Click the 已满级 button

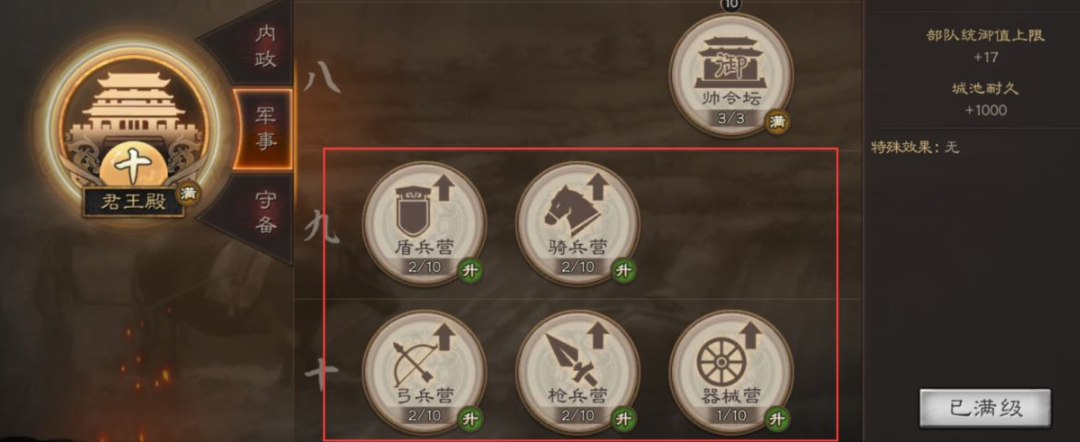tap(986, 408)
